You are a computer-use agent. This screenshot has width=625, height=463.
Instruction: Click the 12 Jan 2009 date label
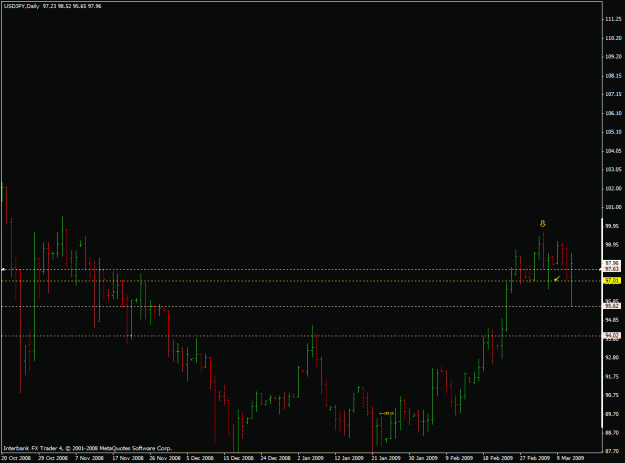(x=349, y=458)
